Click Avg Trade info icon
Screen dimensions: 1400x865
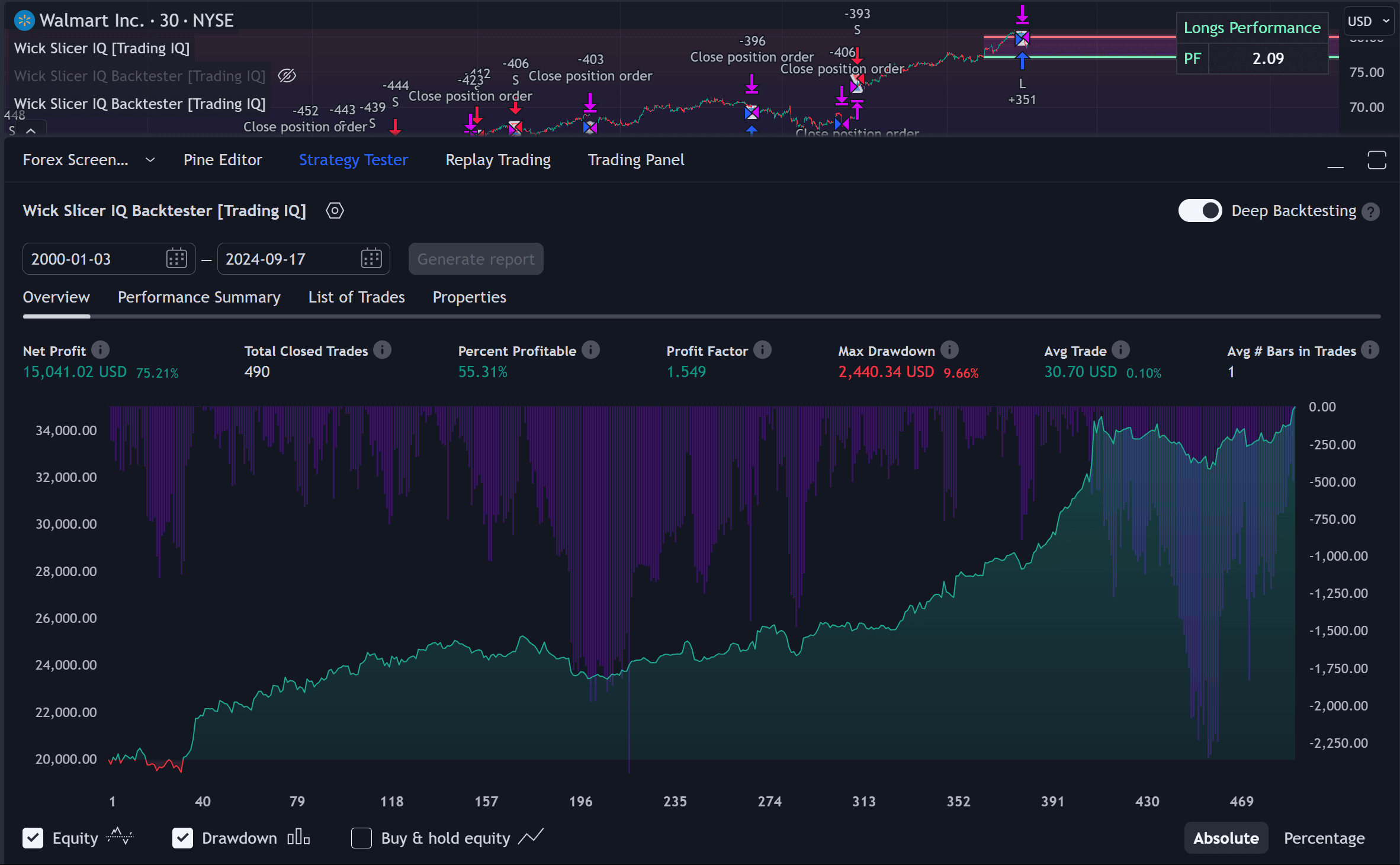coord(1120,350)
